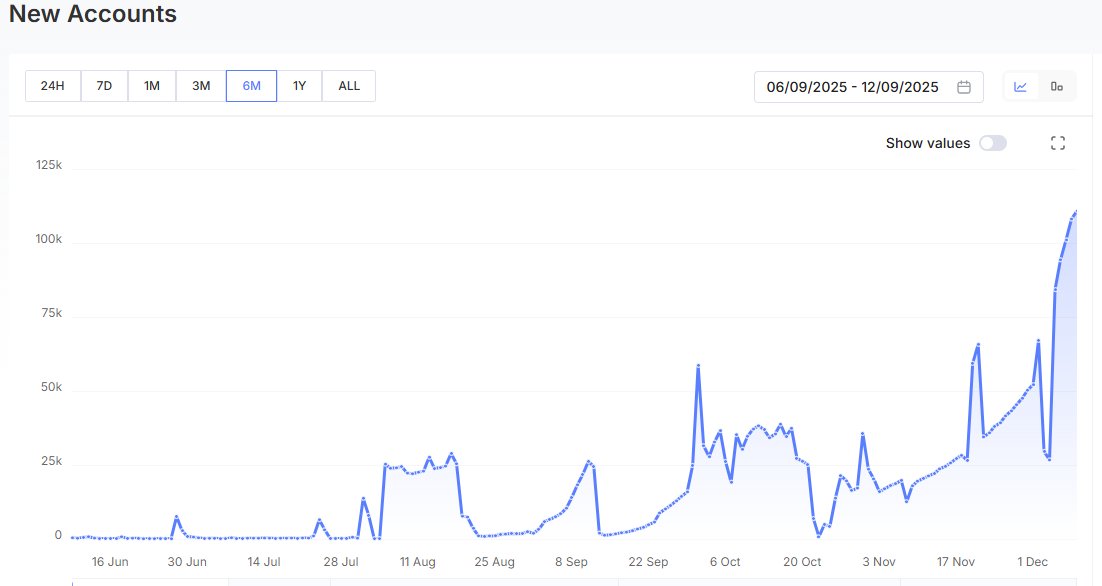This screenshot has height=586, width=1102.
Task: Select the line chart icon in view switcher
Action: pos(1019,86)
